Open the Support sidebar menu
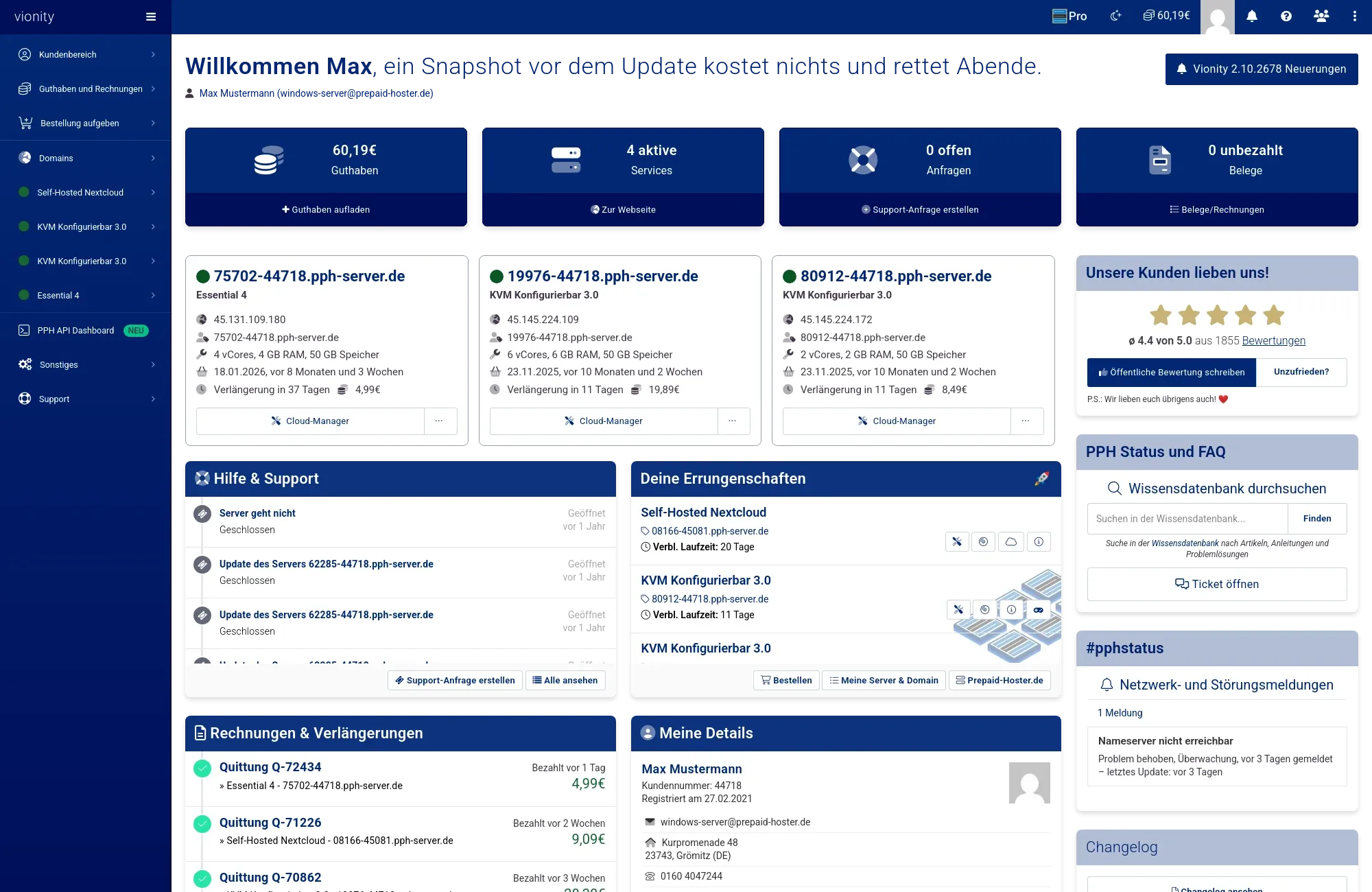This screenshot has width=1372, height=892. (x=86, y=399)
